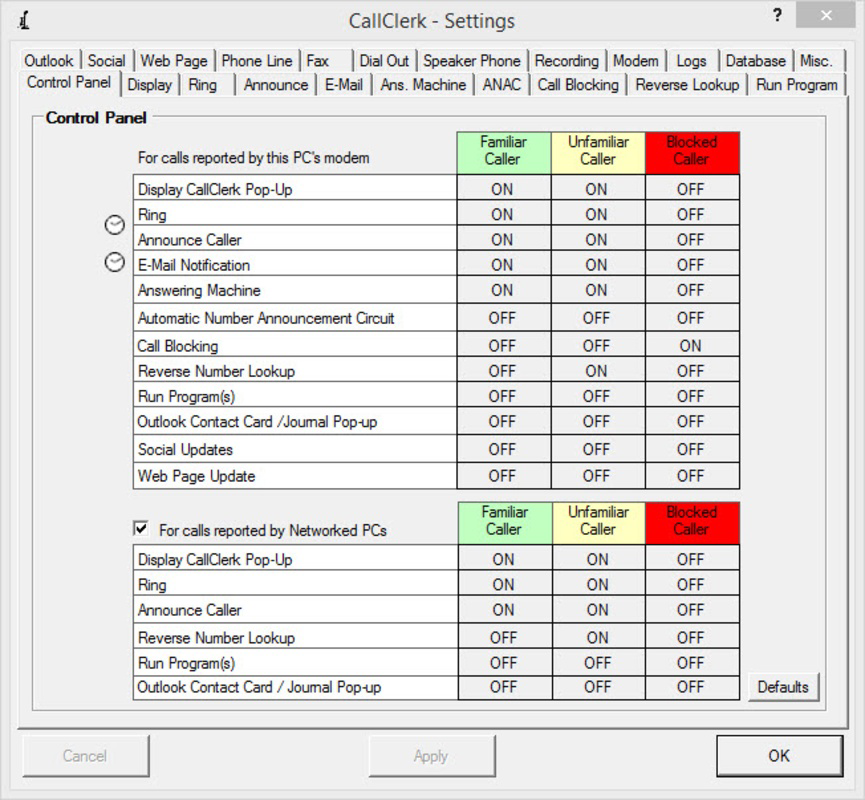Click the OK button
This screenshot has height=800, width=865.
click(779, 755)
